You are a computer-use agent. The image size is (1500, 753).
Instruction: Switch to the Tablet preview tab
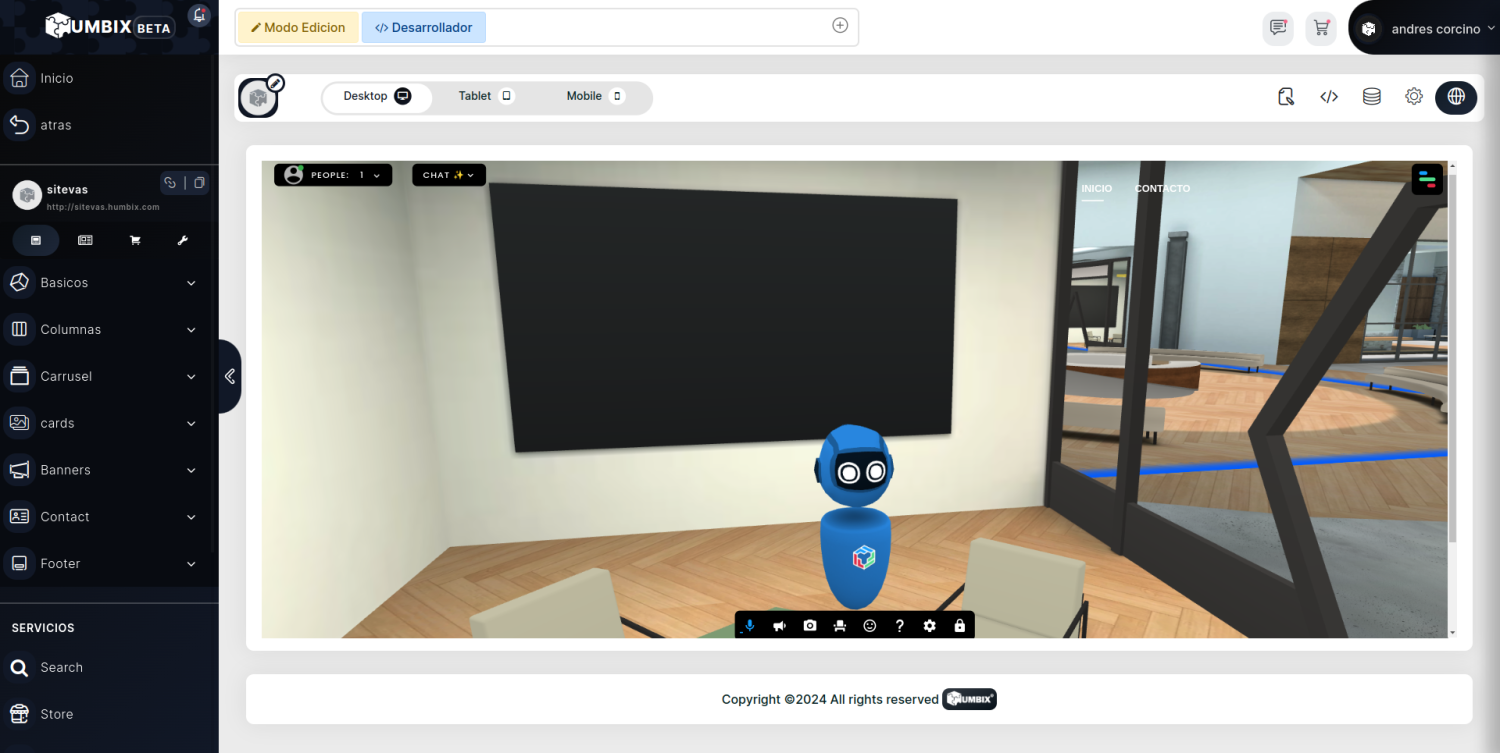[485, 97]
